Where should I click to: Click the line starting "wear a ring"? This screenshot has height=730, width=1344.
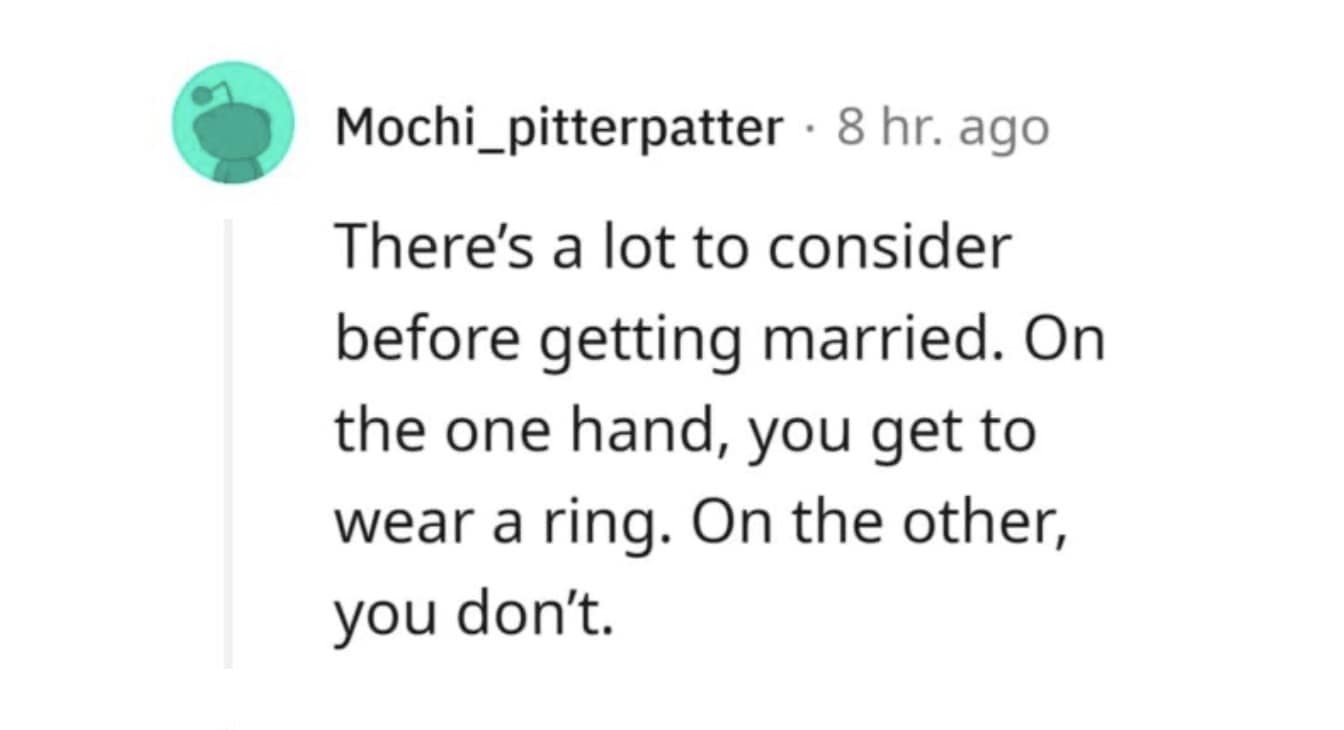[701, 526]
